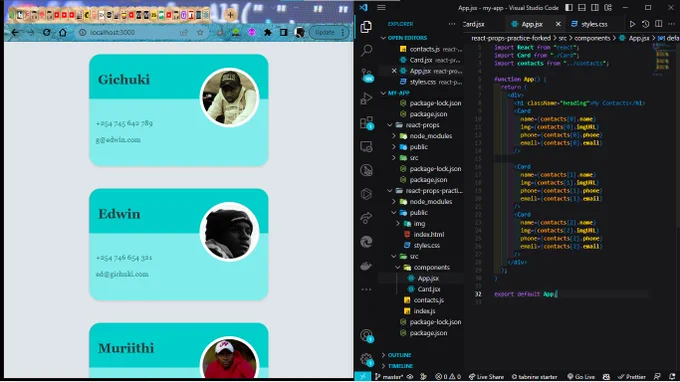Screen dimensions: 680x382
Task: Toggle the bottom panel layout
Action: [x=582, y=7]
